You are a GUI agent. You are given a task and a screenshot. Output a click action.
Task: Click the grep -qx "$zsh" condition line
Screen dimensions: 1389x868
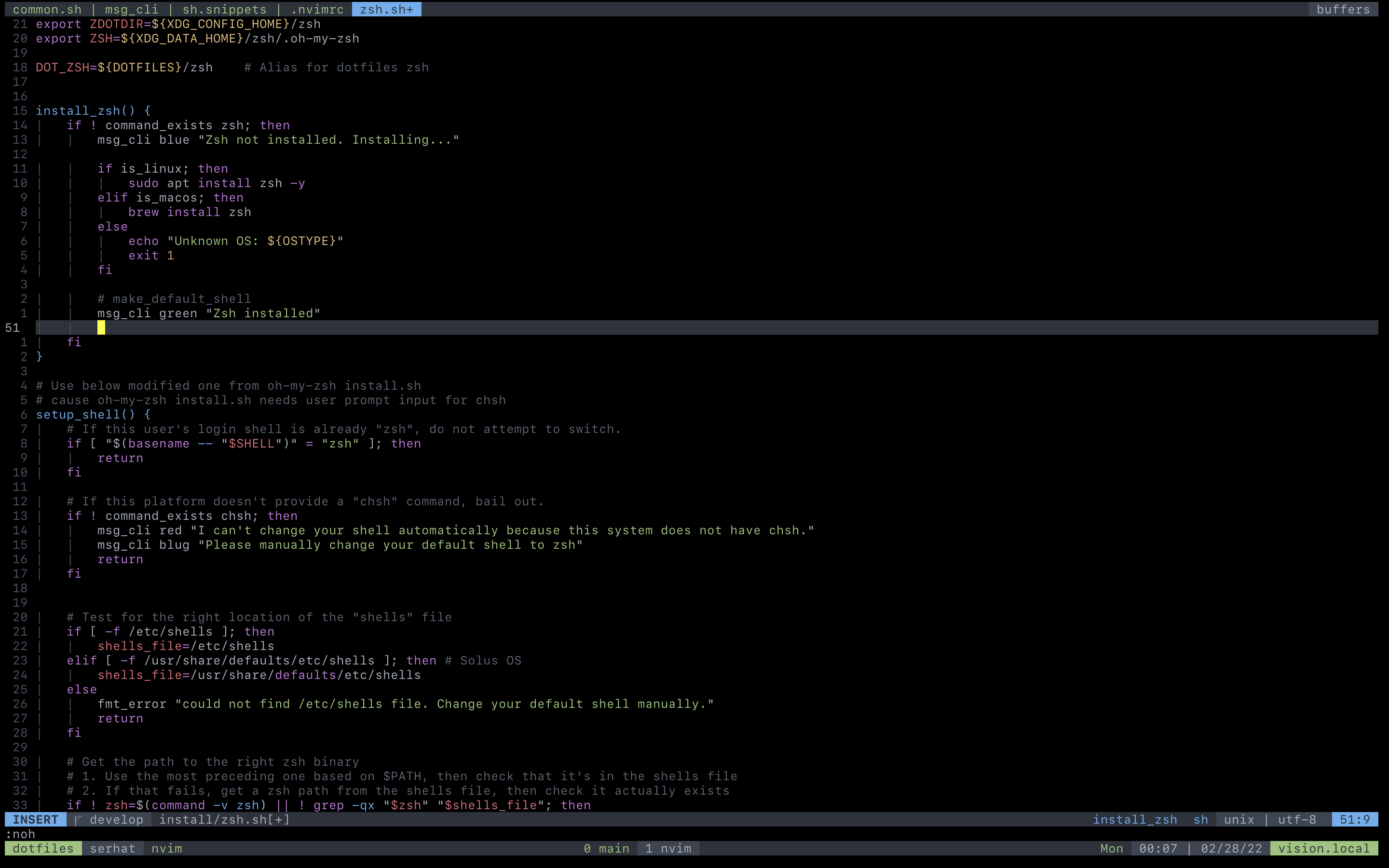click(x=328, y=805)
